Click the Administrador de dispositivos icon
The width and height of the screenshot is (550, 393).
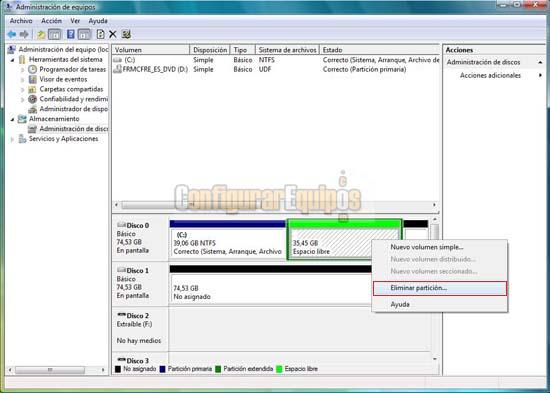pos(33,109)
